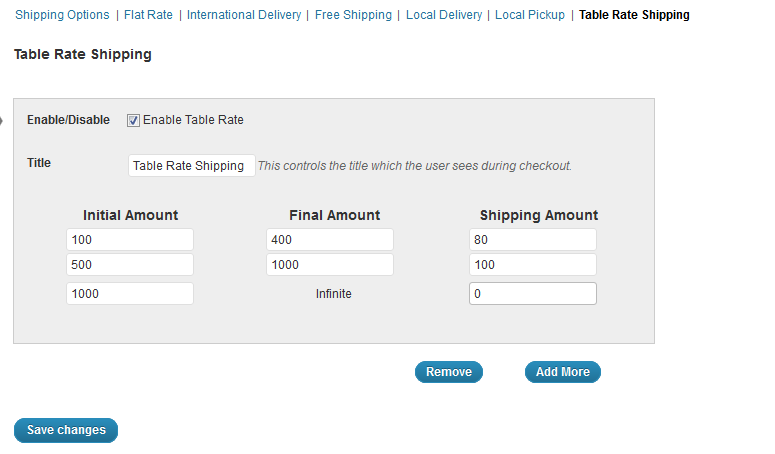Viewport: 775px width, 454px height.
Task: Click Initial Amount field containing 100
Action: coord(129,240)
